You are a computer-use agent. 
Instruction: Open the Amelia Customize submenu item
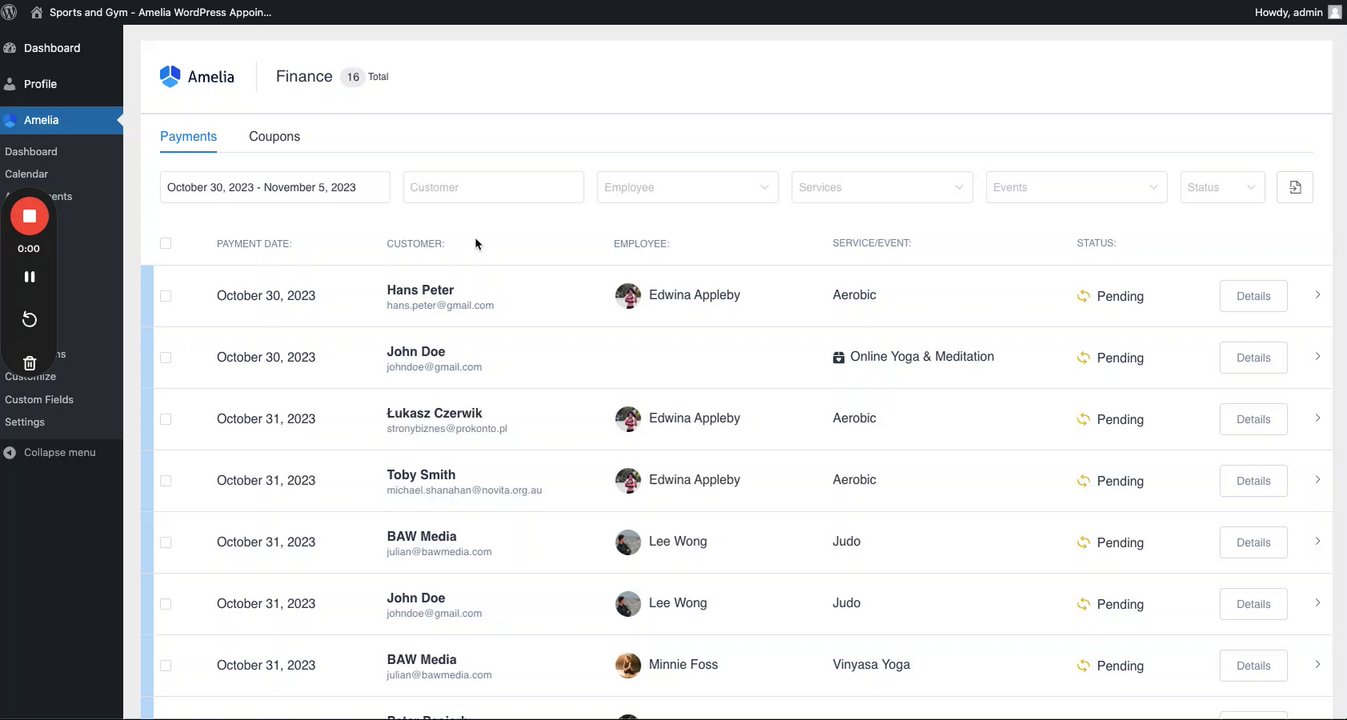click(x=30, y=376)
